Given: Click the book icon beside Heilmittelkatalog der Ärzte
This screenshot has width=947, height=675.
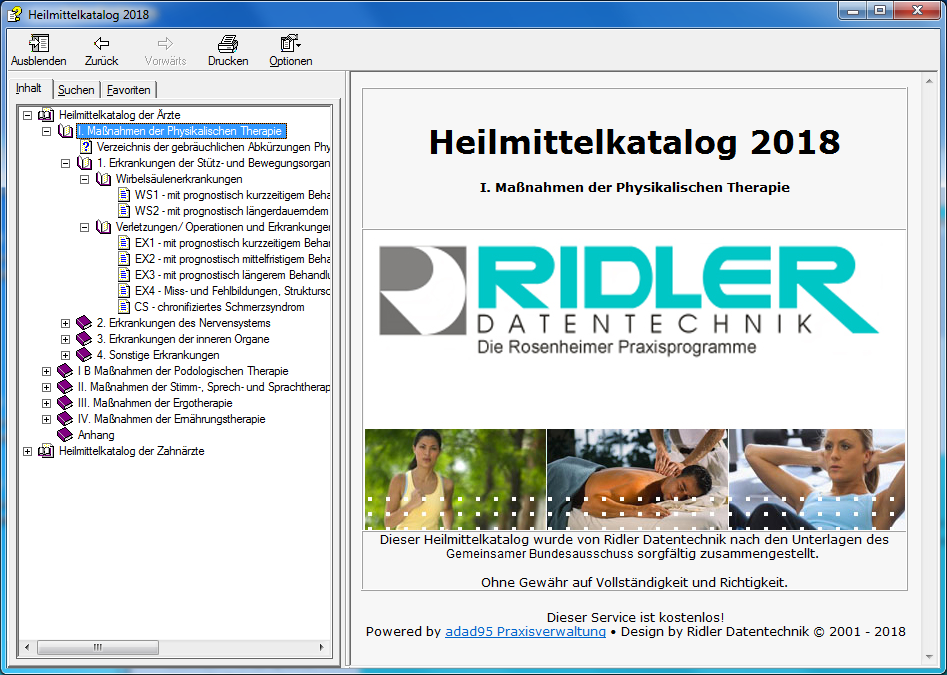Looking at the screenshot, I should [x=46, y=115].
